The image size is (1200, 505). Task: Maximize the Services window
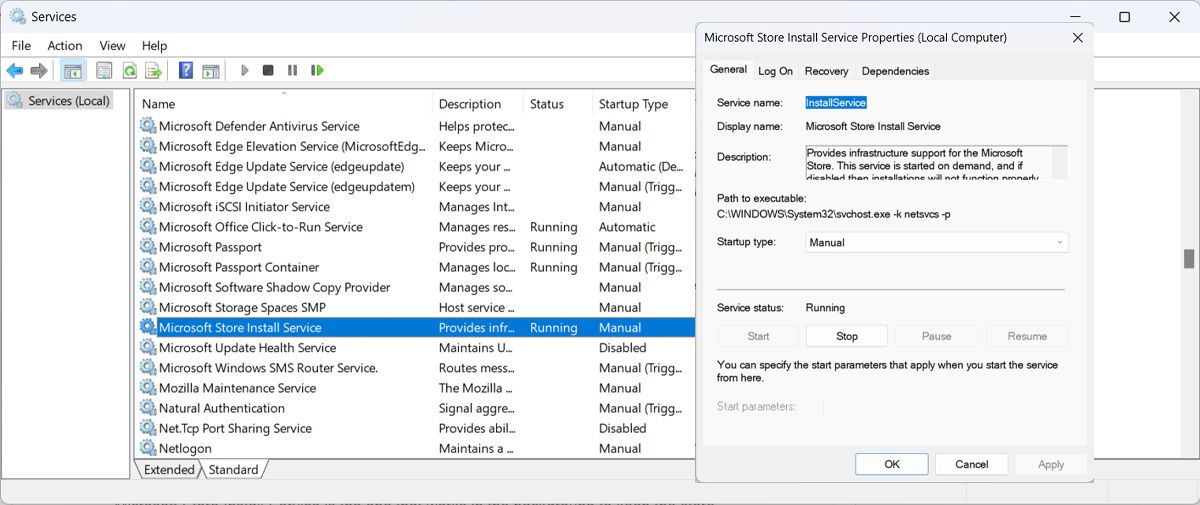coord(1124,17)
